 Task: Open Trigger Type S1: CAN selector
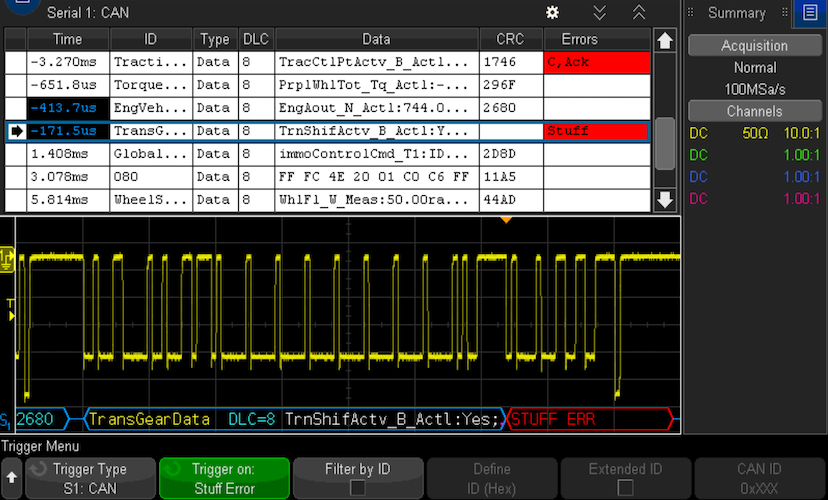click(90, 478)
